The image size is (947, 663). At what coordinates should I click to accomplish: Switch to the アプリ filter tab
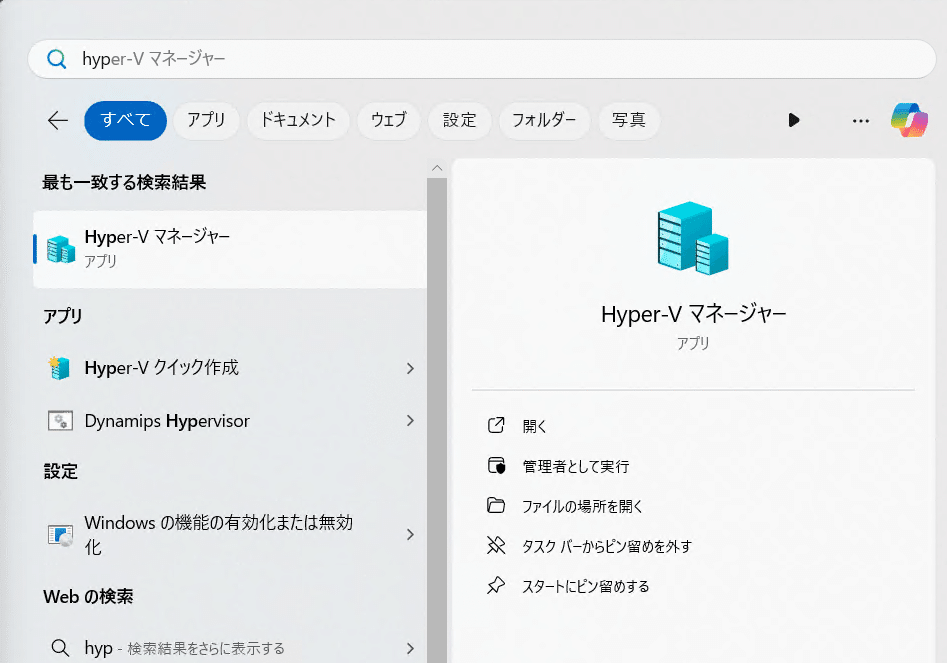[206, 120]
